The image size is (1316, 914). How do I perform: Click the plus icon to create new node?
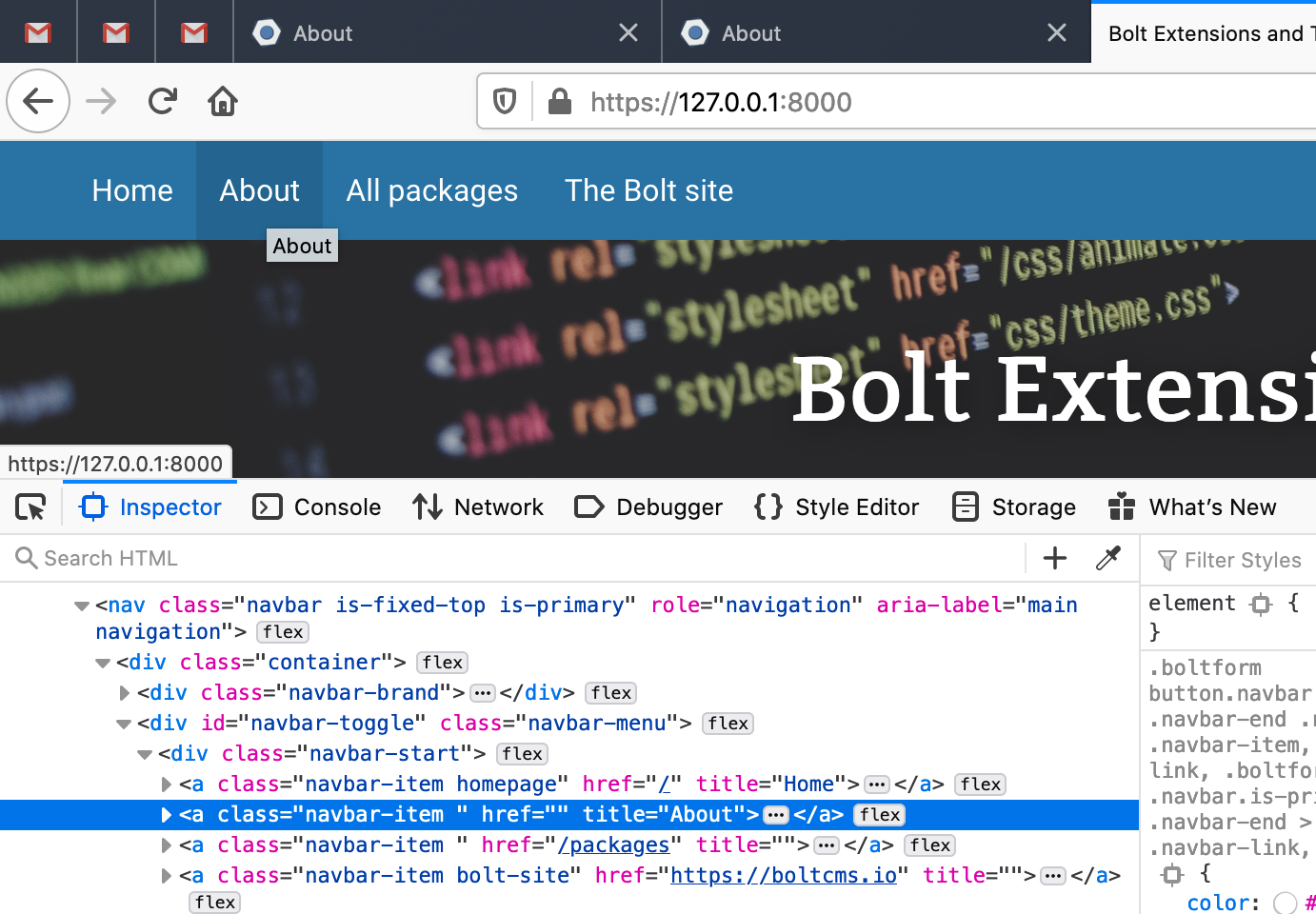click(1055, 558)
